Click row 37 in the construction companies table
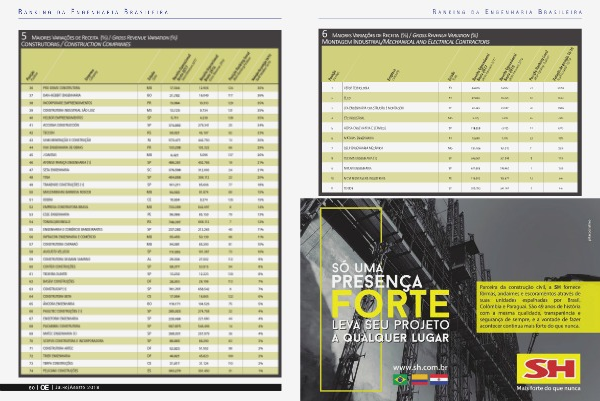The width and height of the screenshot is (600, 401). 150,95
